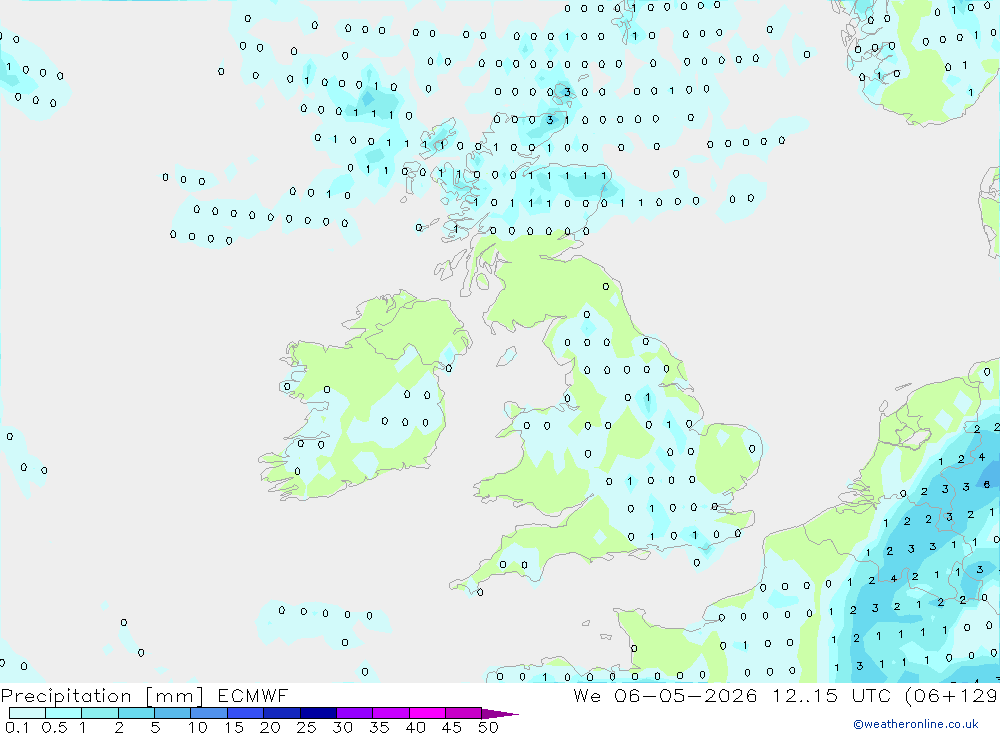
Task: Click the '25' legend scale label
Action: pyautogui.click(x=307, y=727)
